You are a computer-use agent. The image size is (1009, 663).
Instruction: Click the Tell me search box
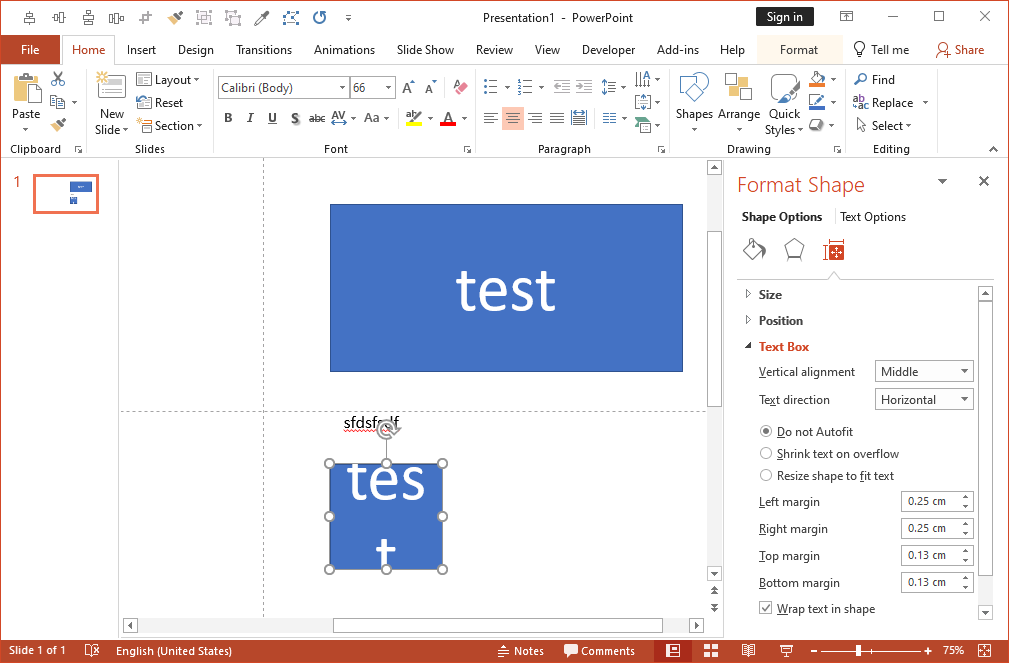click(881, 50)
